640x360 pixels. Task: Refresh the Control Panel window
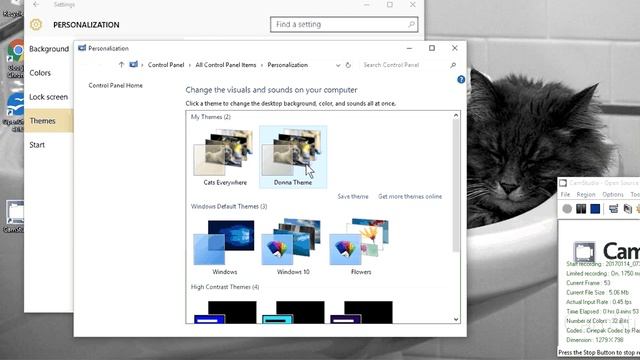point(348,65)
